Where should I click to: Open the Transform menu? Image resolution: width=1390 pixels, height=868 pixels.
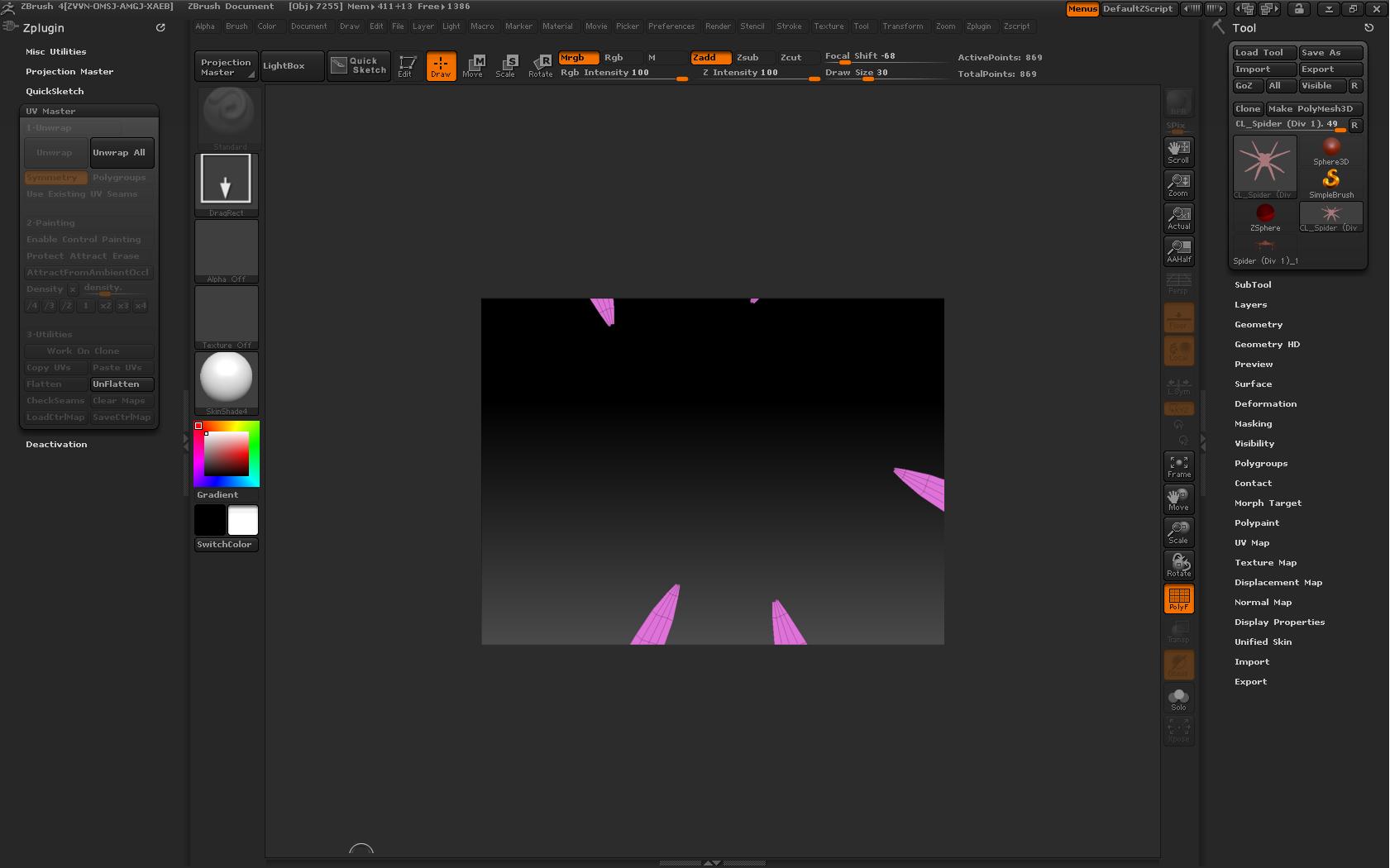click(902, 26)
